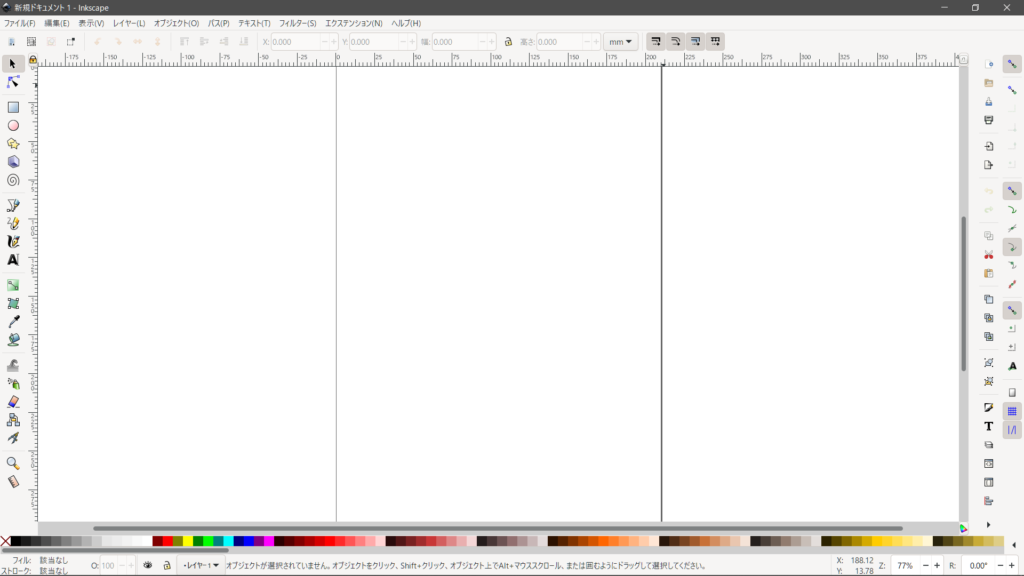Open the エクステンション(N) menu
Image resolution: width=1024 pixels, height=576 pixels.
tap(354, 23)
